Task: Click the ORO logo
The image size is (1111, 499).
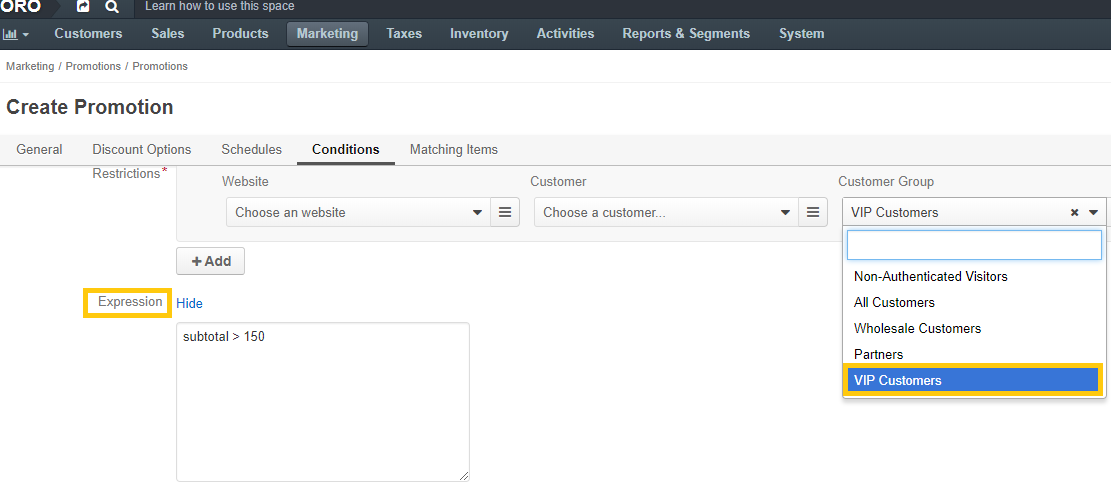Action: [21, 6]
